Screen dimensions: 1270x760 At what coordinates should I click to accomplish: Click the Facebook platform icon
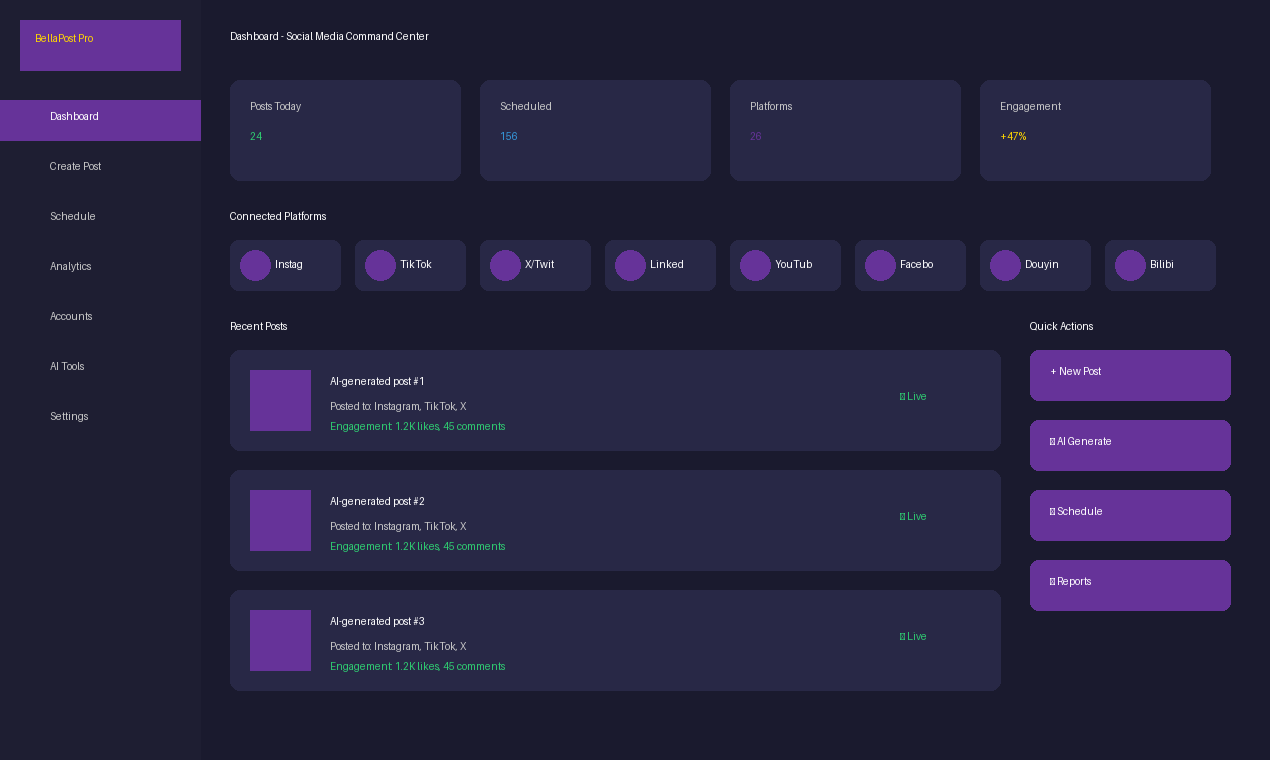pyautogui.click(x=880, y=265)
